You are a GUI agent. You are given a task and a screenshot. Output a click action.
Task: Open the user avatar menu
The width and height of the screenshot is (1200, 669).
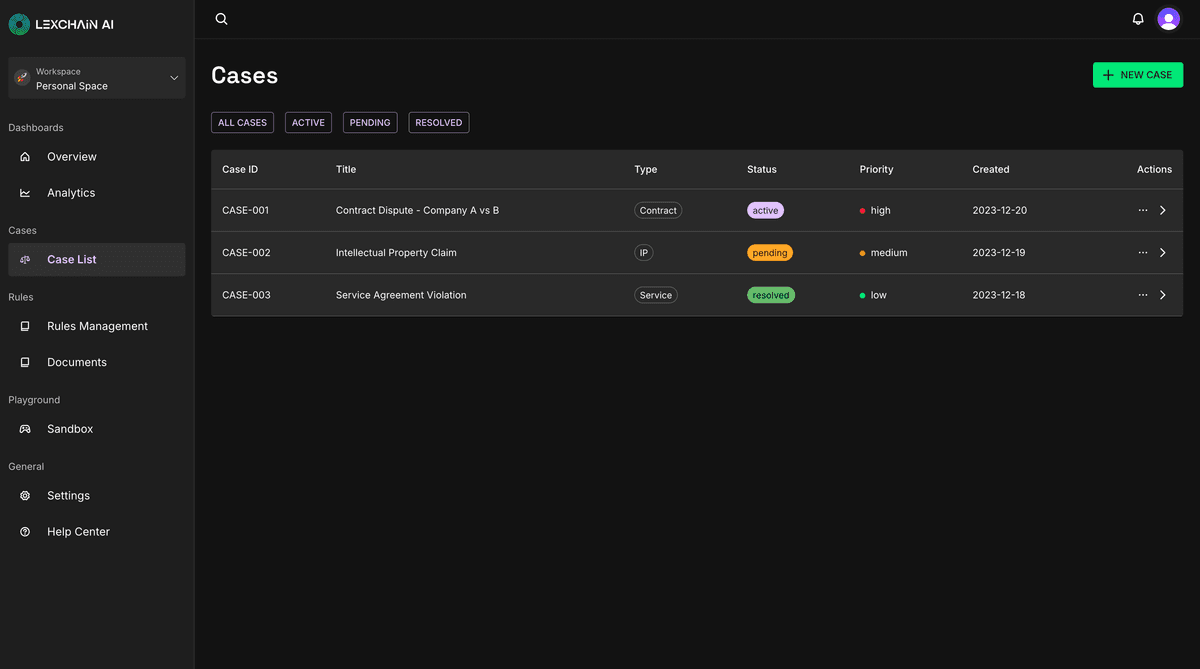pyautogui.click(x=1168, y=19)
